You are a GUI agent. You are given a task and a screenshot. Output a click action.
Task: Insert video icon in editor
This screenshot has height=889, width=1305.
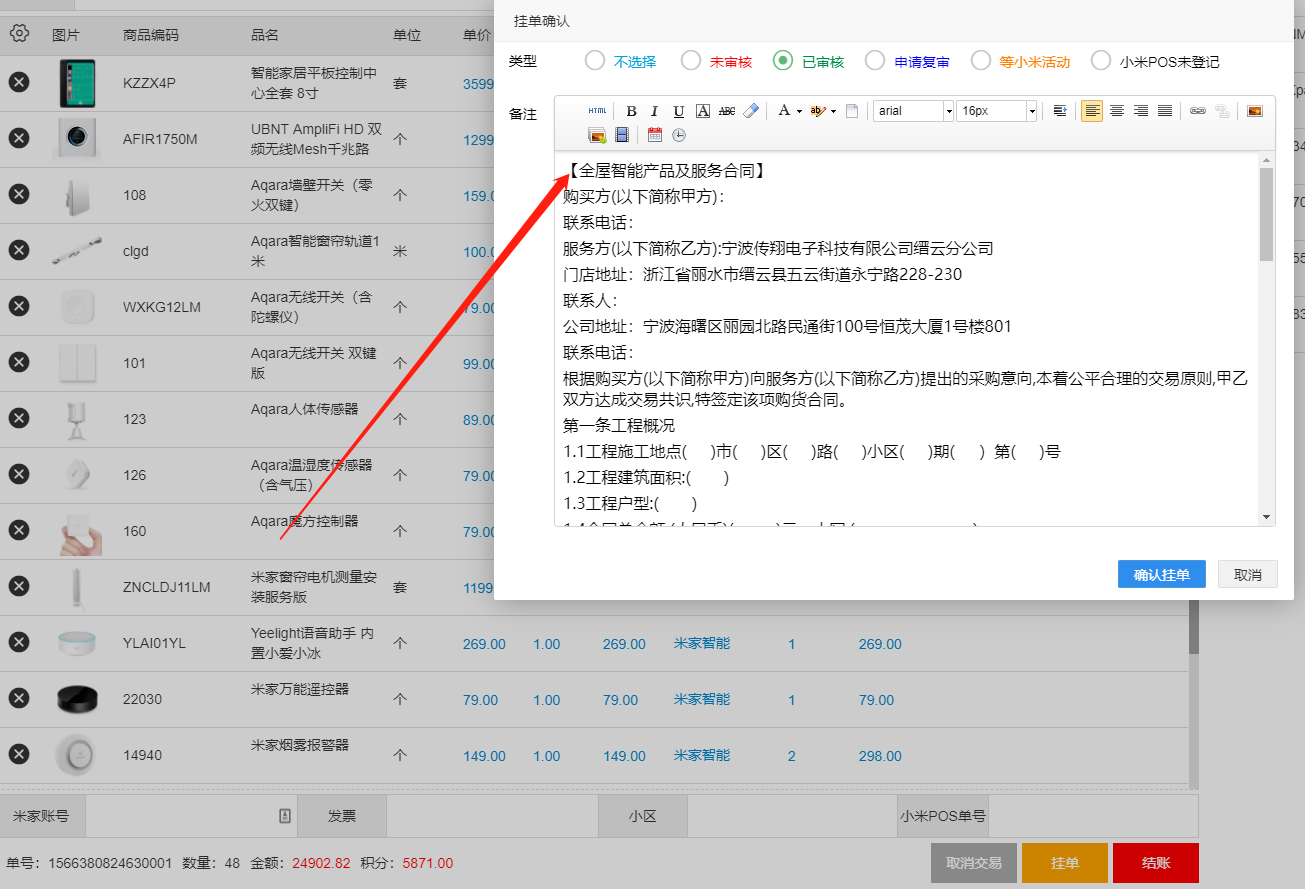622,135
